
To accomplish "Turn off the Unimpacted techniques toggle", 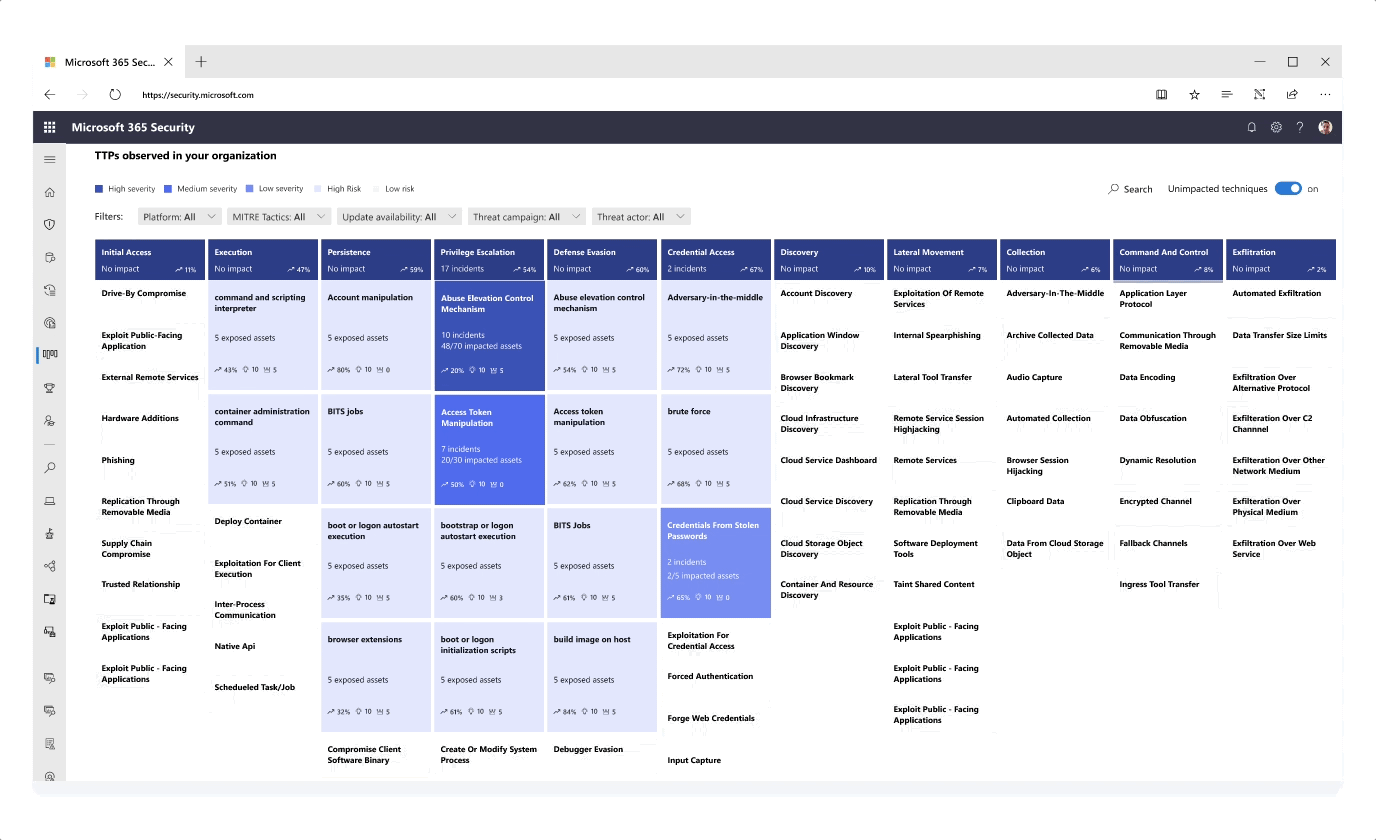I will pos(1288,188).
